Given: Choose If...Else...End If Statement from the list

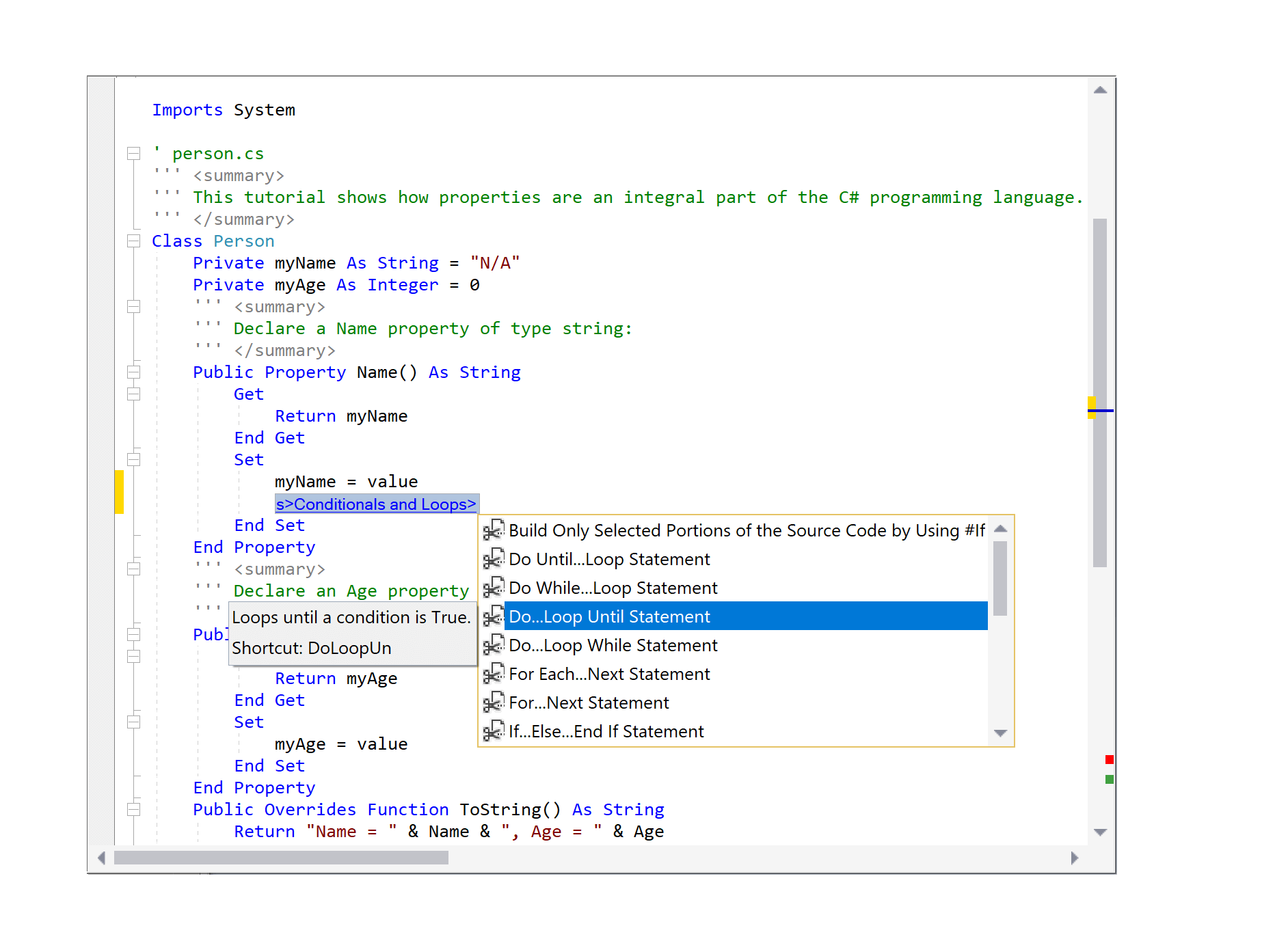Looking at the screenshot, I should pyautogui.click(x=606, y=731).
